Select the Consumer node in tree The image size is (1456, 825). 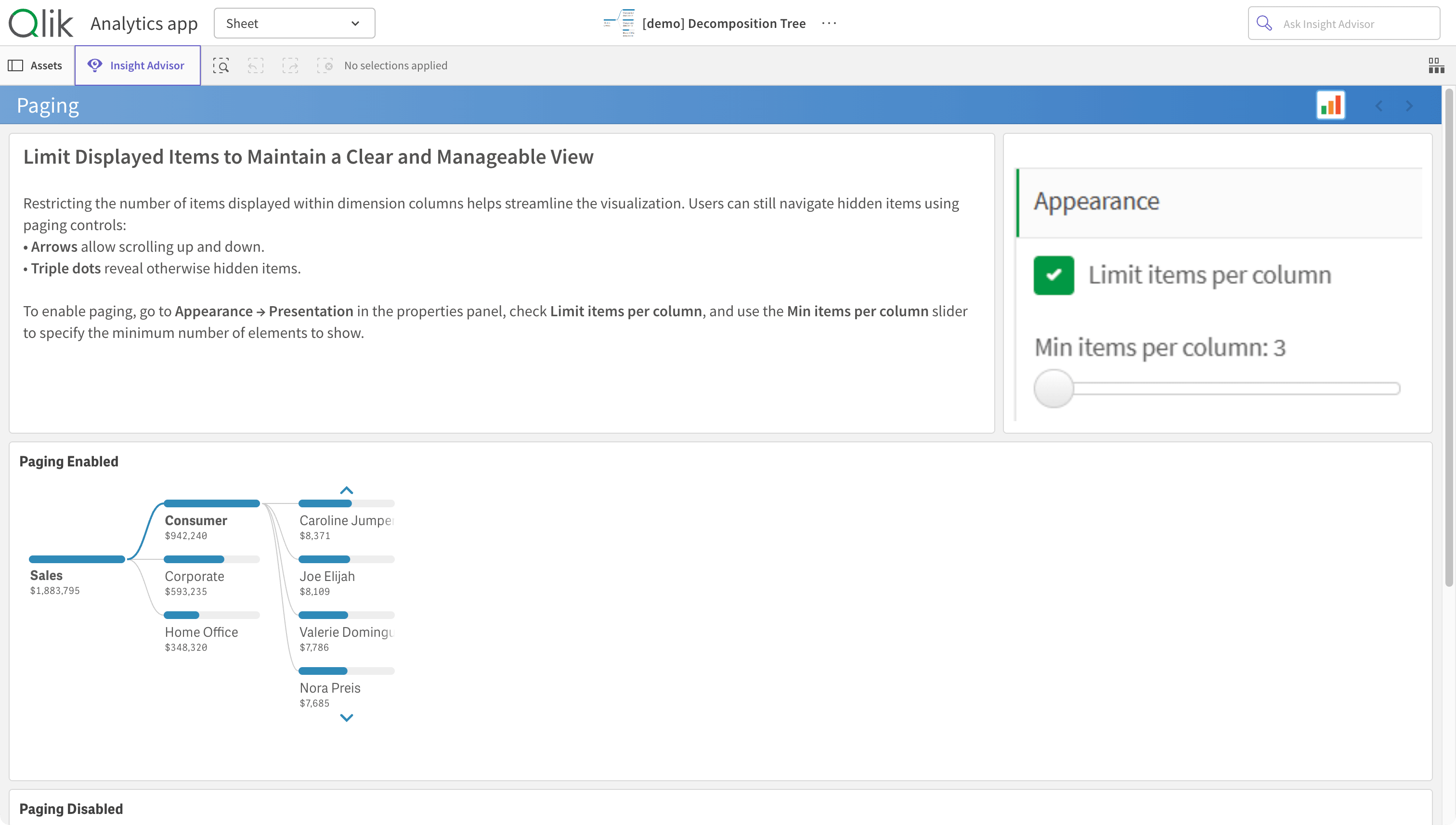click(x=195, y=520)
